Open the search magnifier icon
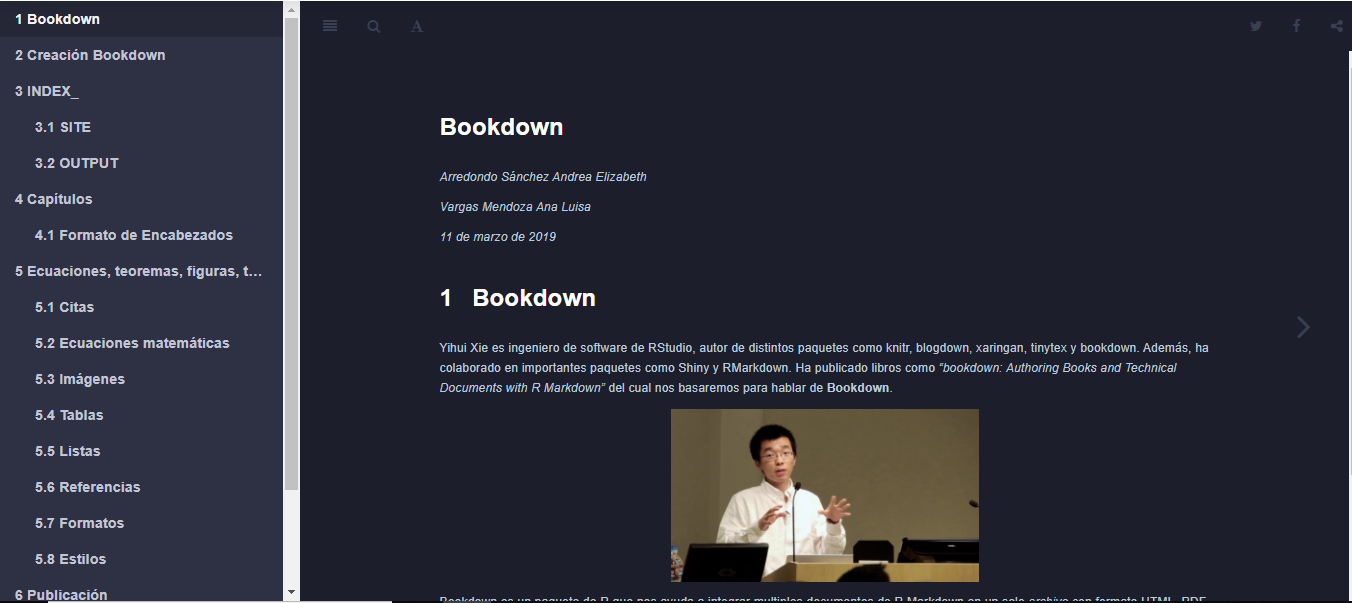Screen dimensions: 1352x603 pos(374,27)
